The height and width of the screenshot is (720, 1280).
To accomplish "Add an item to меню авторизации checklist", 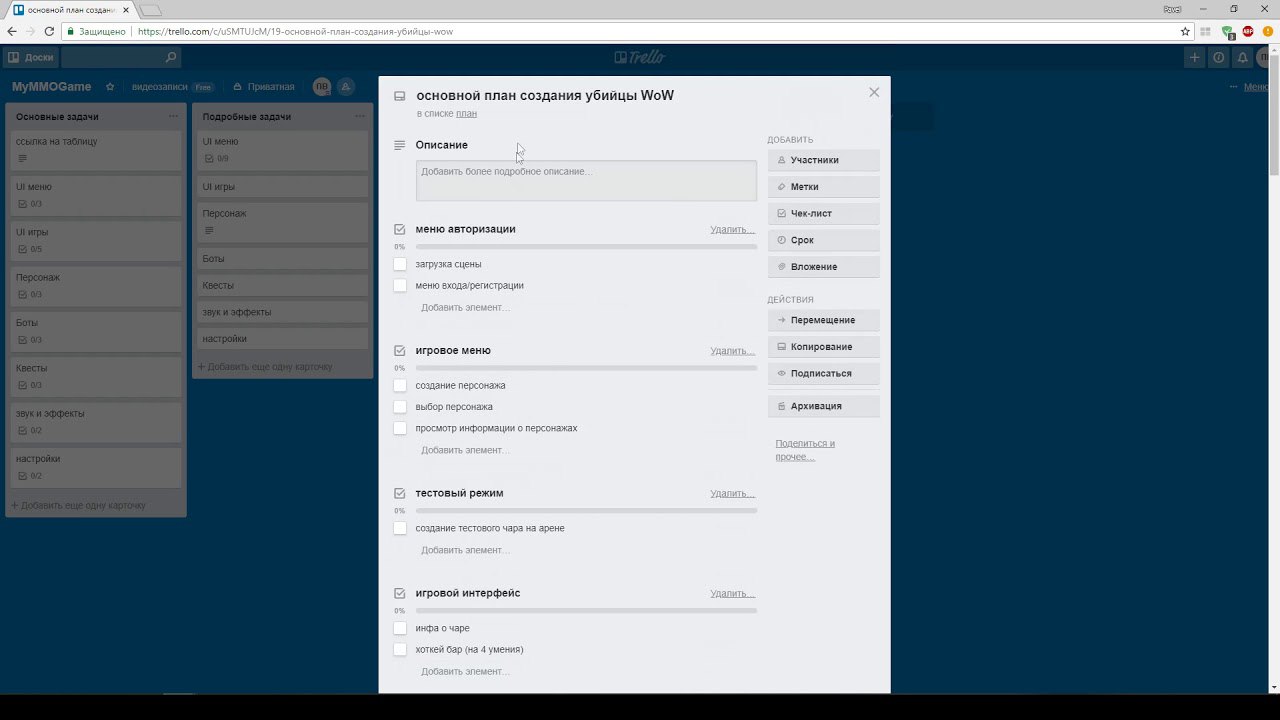I will (465, 307).
